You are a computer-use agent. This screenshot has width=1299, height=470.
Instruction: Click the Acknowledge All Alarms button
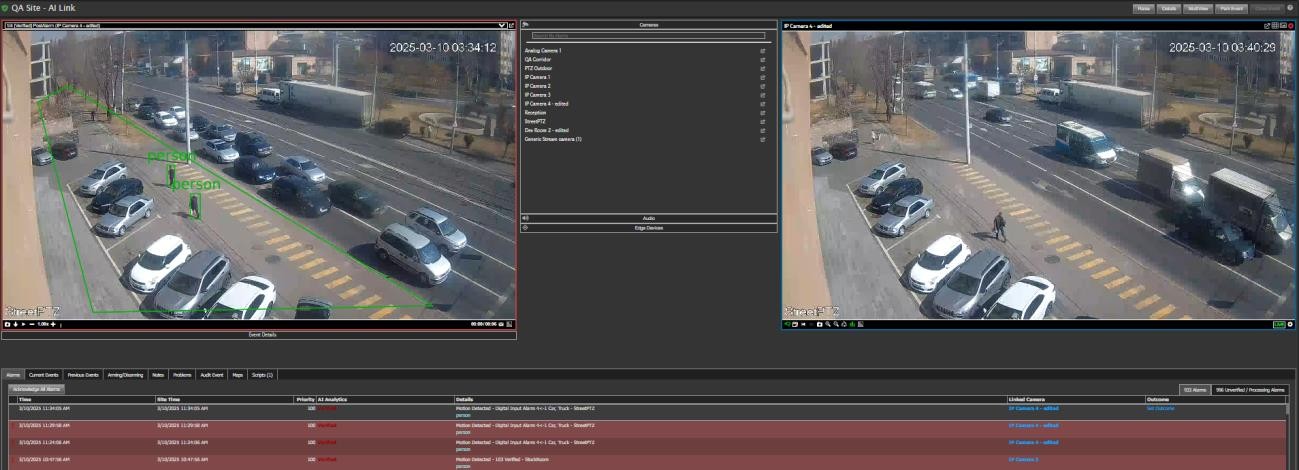click(35, 388)
